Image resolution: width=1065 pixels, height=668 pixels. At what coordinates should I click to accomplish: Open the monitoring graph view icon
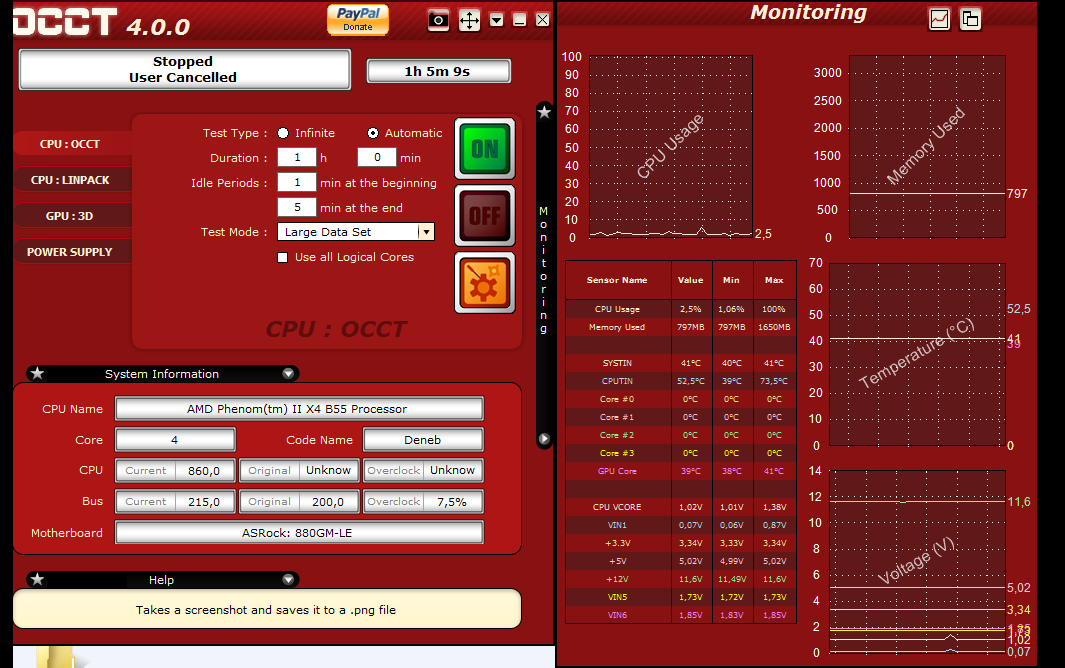click(939, 19)
